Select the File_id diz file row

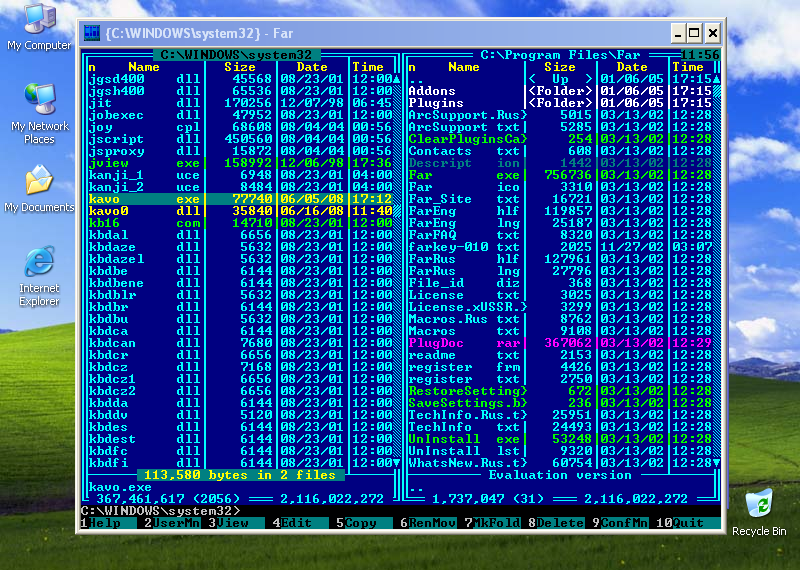[x=560, y=283]
